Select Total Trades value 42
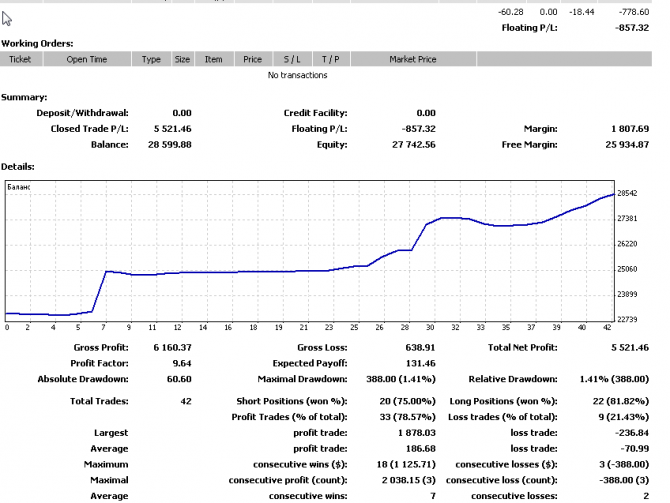 pyautogui.click(x=186, y=402)
